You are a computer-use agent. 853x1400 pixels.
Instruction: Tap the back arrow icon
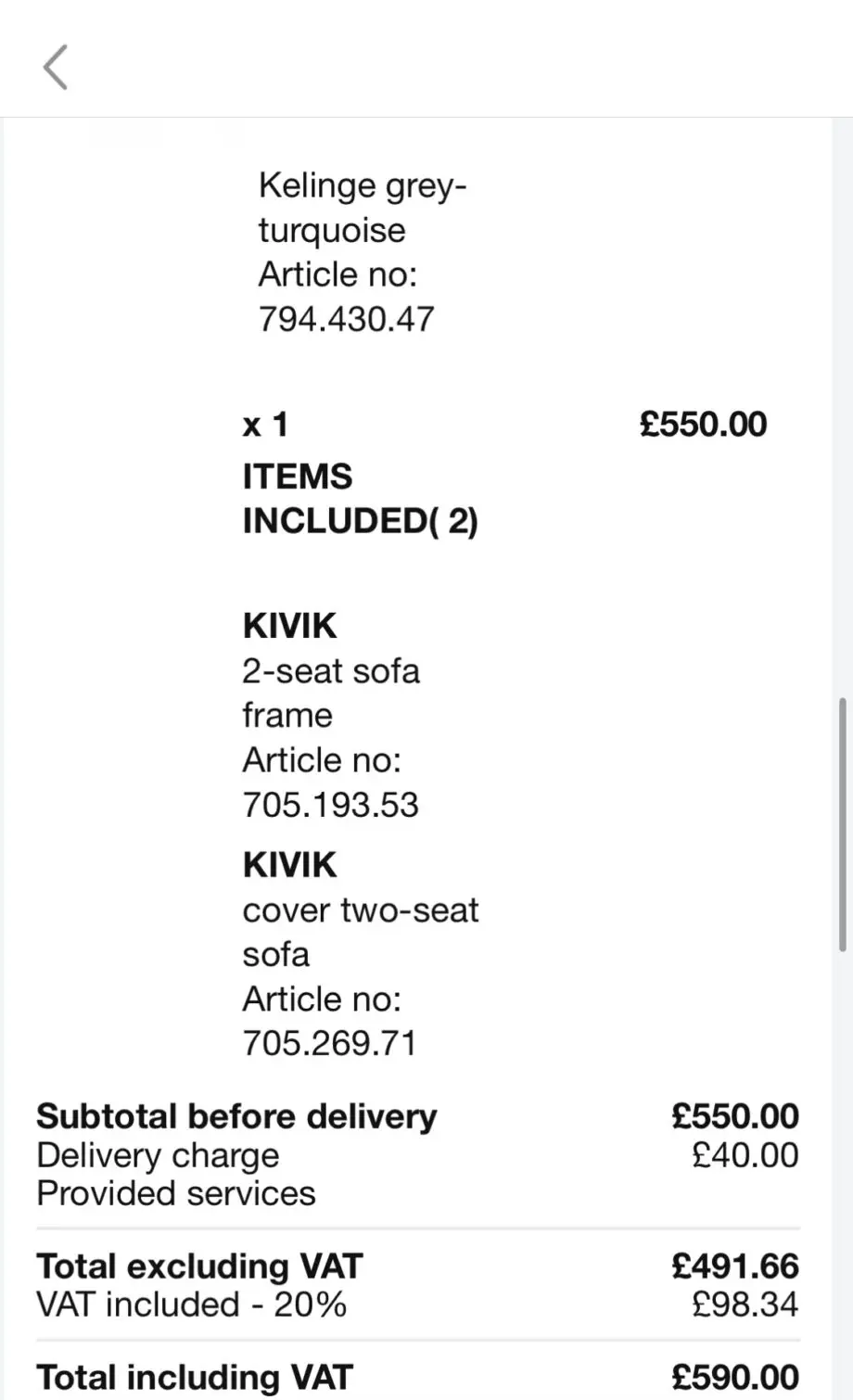56,68
